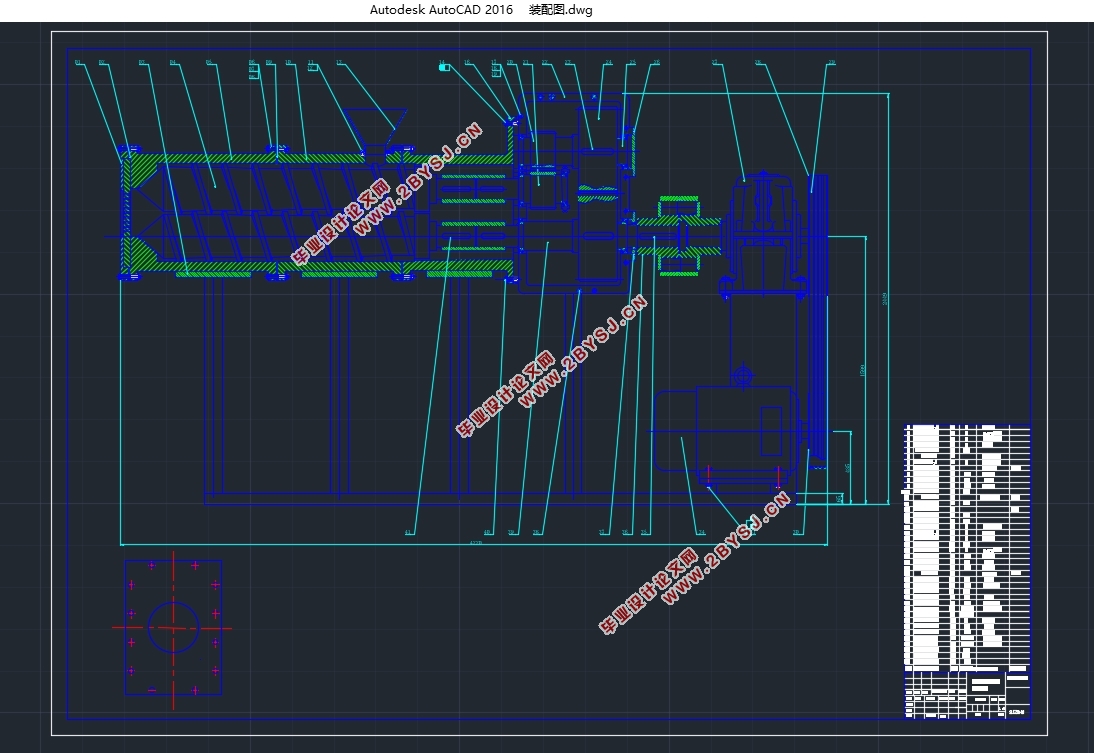This screenshot has width=1094, height=753.
Task: Pick the gearbox housing next to the barrel
Action: [573, 192]
